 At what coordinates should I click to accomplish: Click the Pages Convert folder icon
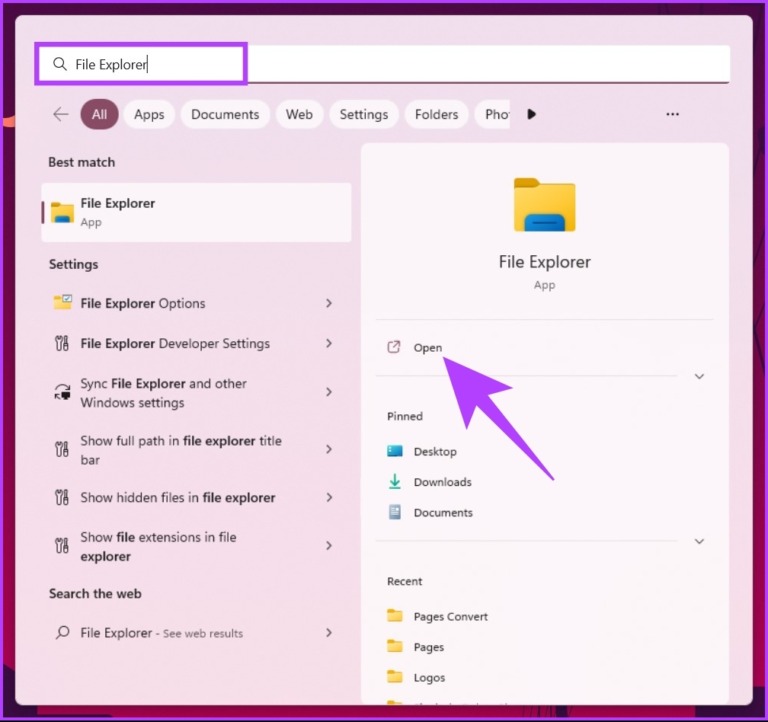[395, 616]
